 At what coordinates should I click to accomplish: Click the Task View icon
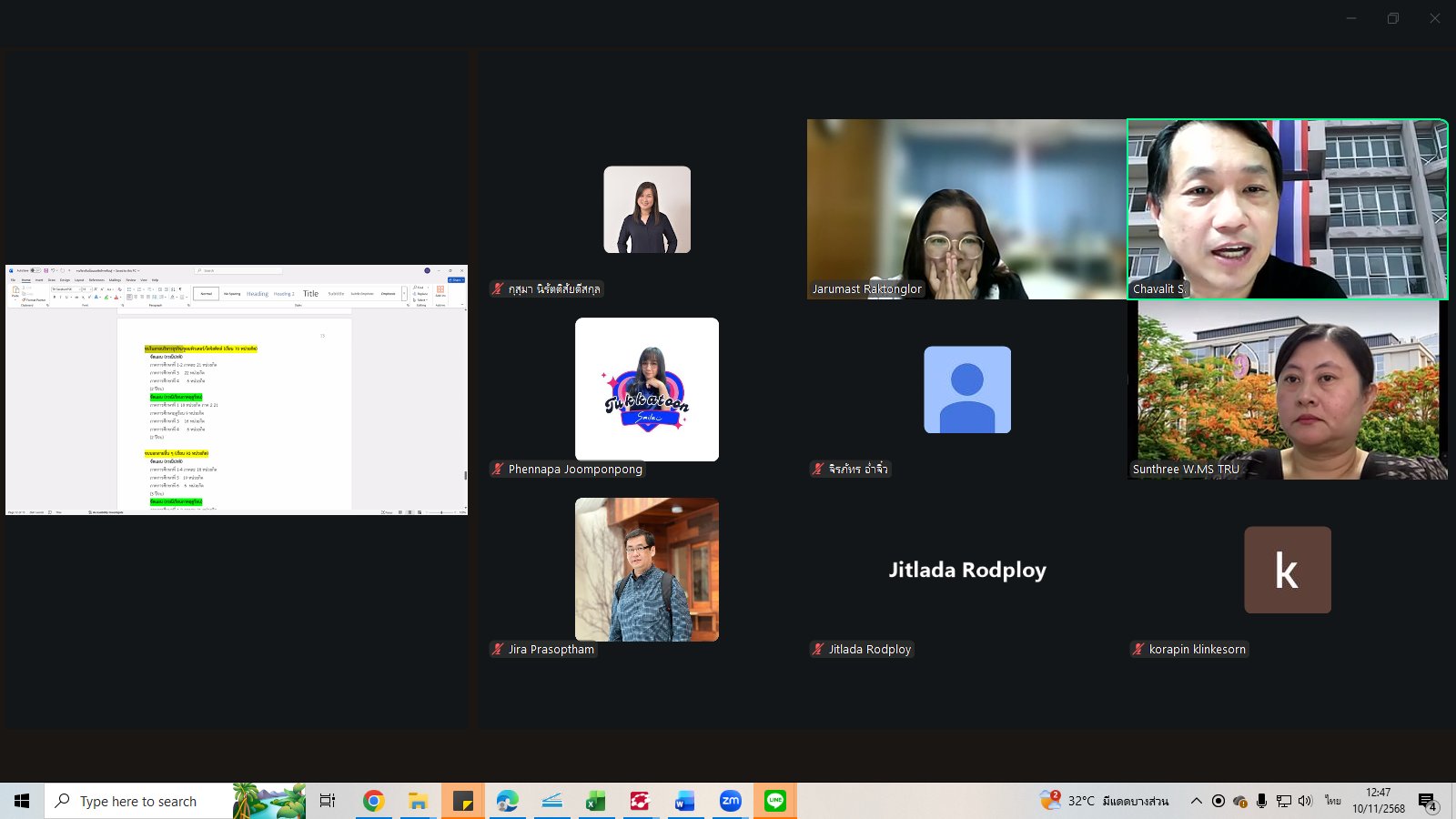328,801
